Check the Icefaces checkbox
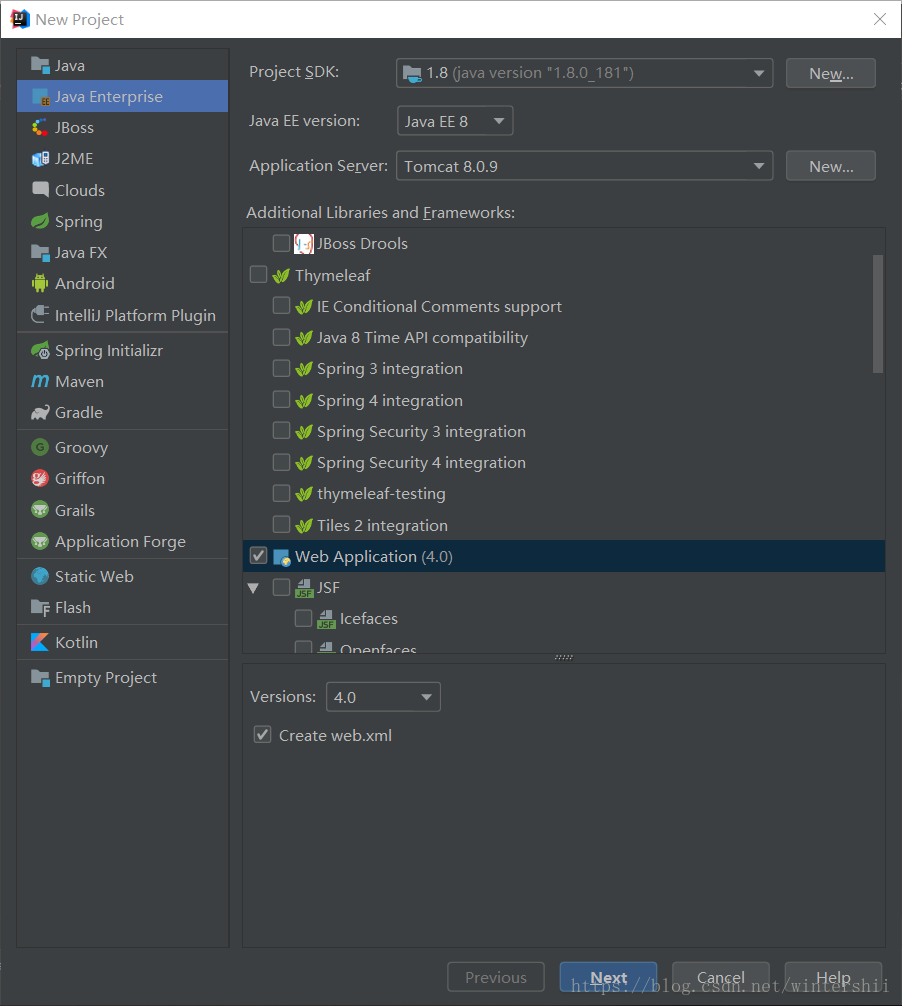The image size is (902, 1006). pyautogui.click(x=303, y=618)
